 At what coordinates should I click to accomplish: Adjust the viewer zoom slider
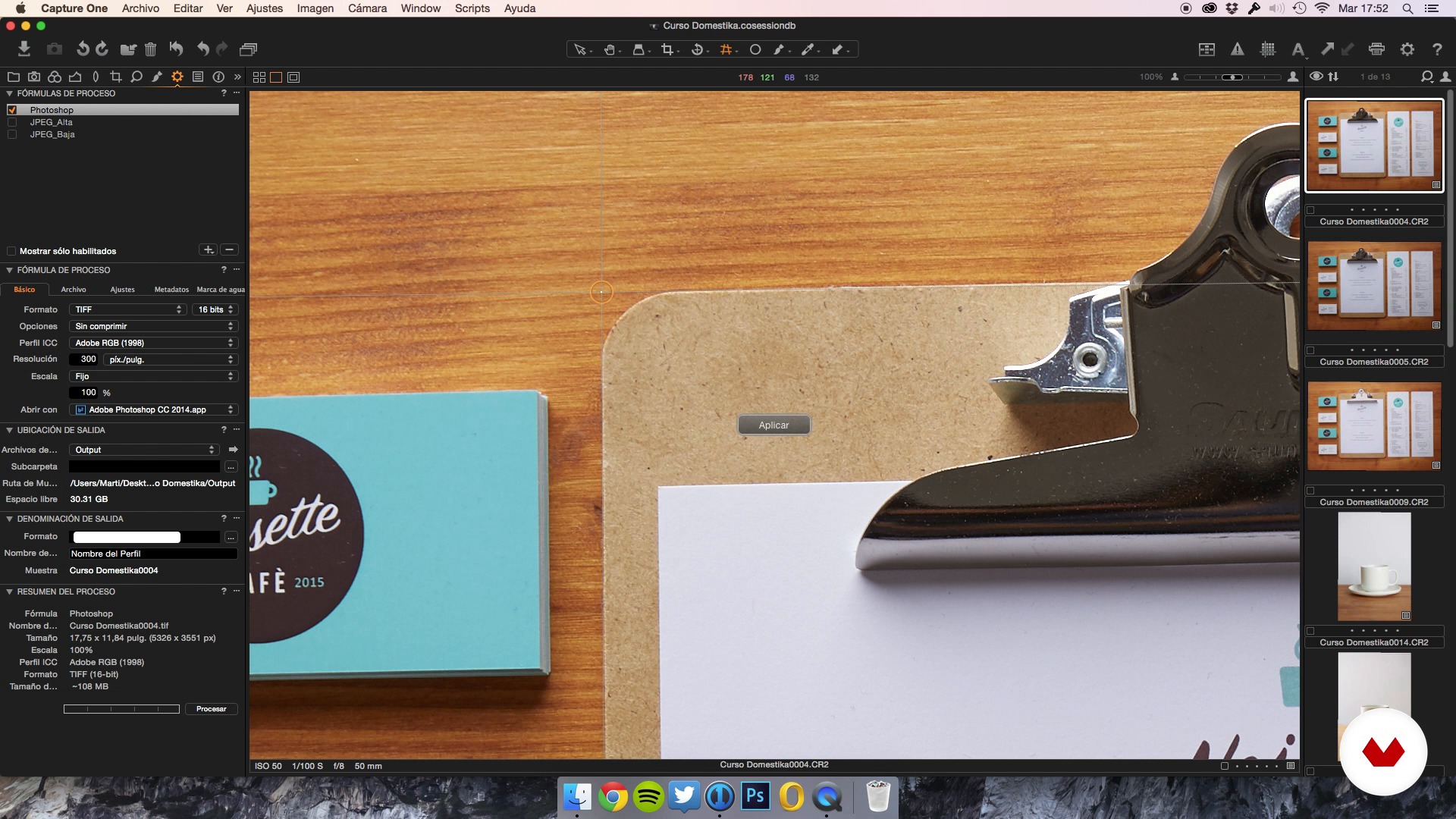coord(1233,77)
